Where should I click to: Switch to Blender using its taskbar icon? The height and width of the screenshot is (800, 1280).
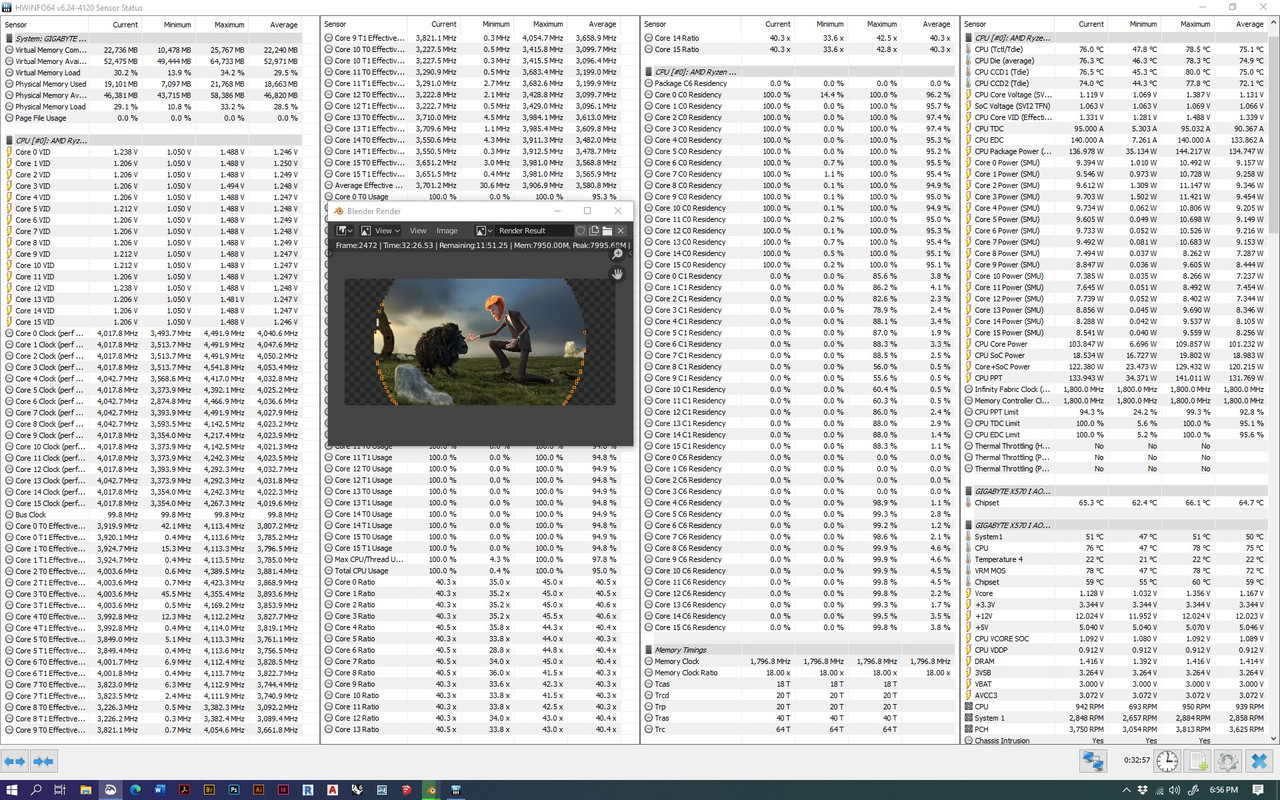432,790
